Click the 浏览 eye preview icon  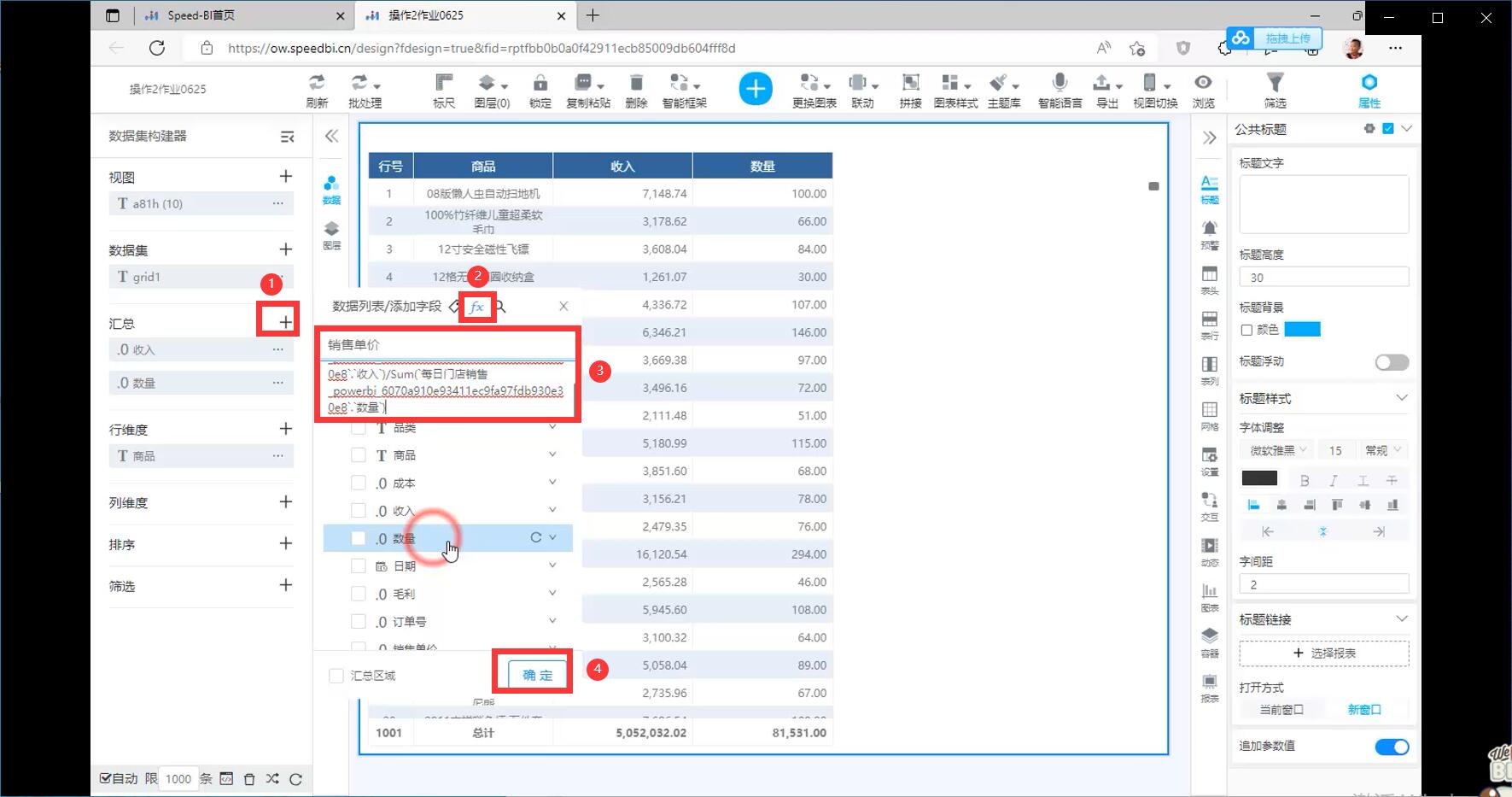point(1203,83)
